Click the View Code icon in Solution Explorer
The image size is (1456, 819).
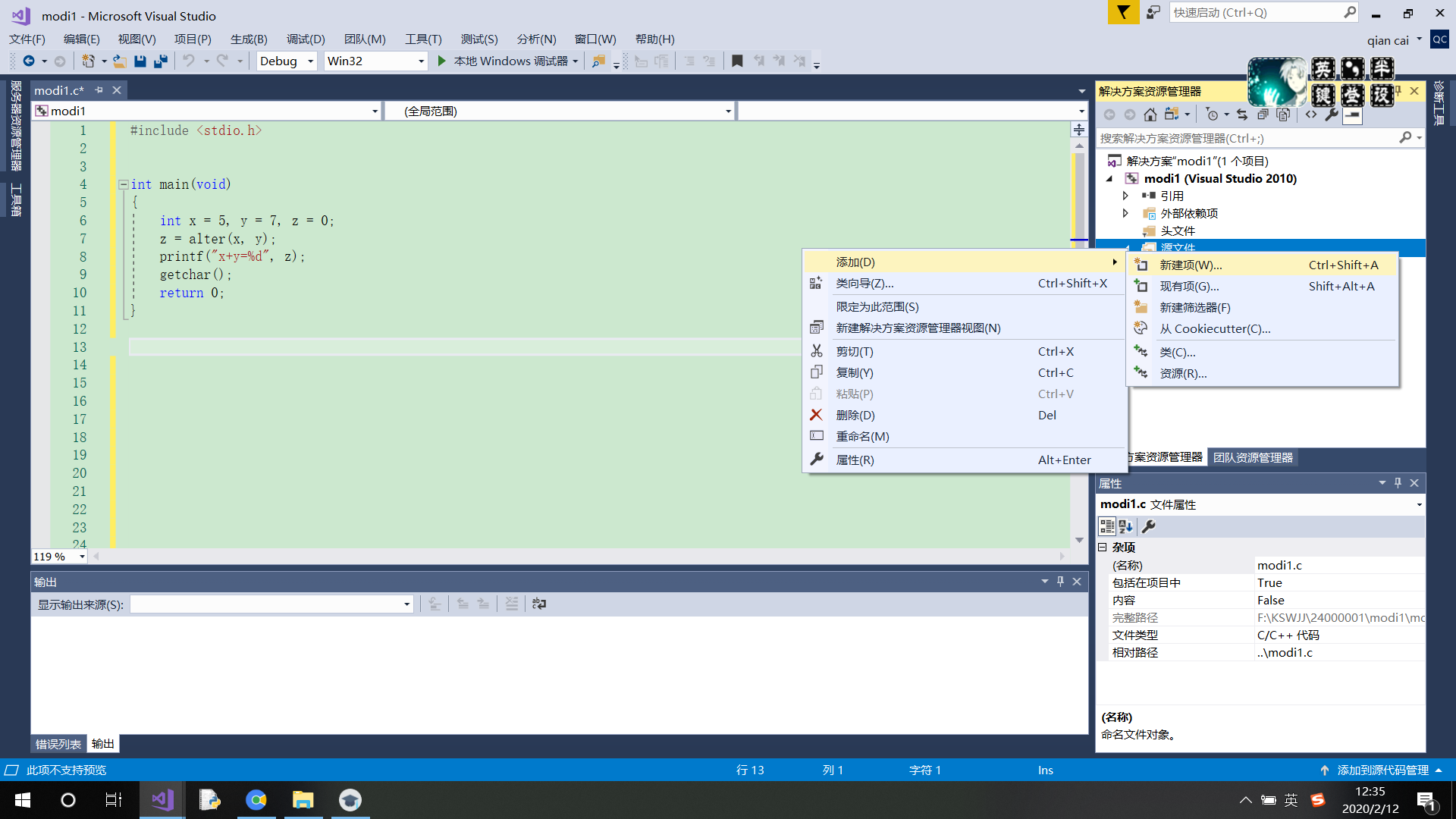tap(1311, 115)
